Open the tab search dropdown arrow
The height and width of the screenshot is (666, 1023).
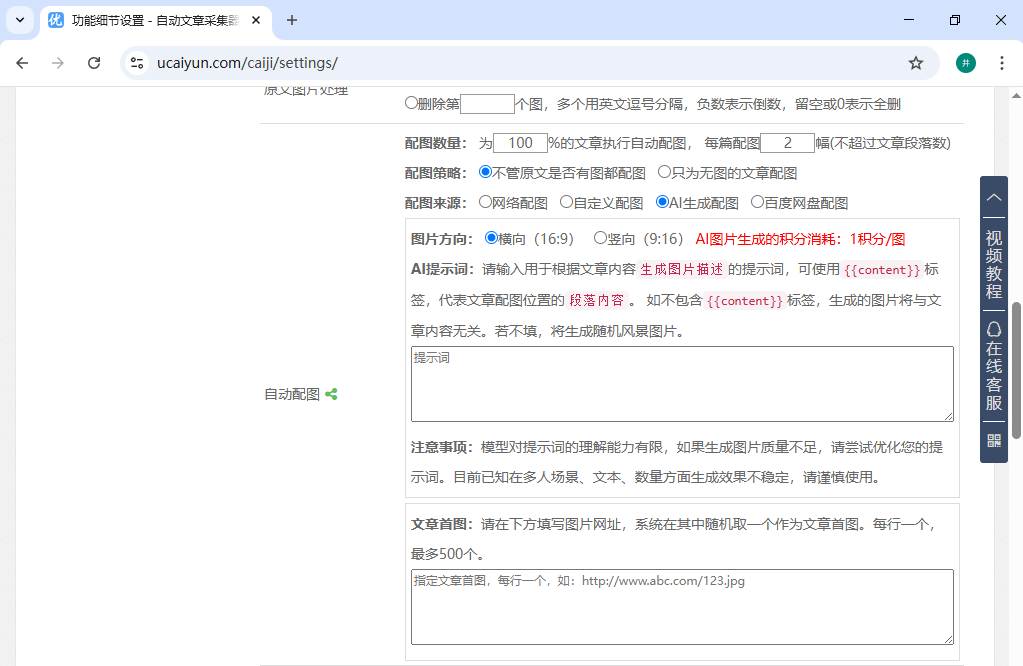[19, 21]
